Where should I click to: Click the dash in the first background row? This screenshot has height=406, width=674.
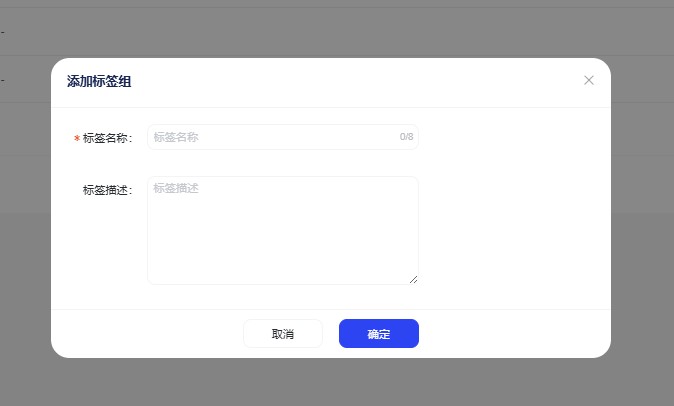tap(3, 32)
